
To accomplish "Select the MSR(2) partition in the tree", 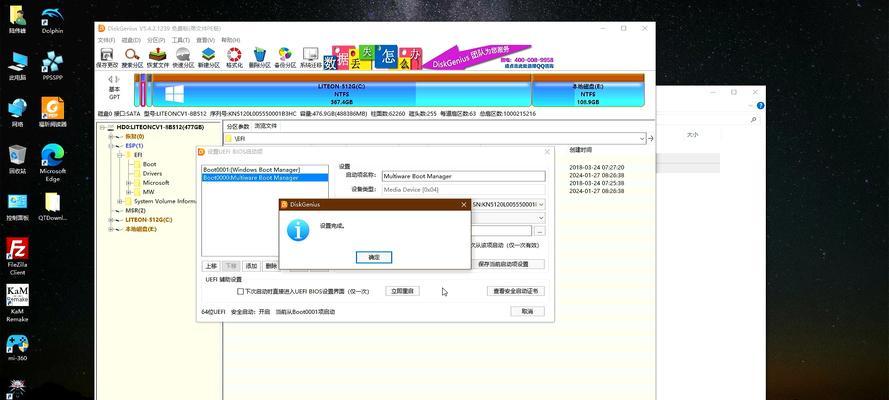I will tap(135, 211).
